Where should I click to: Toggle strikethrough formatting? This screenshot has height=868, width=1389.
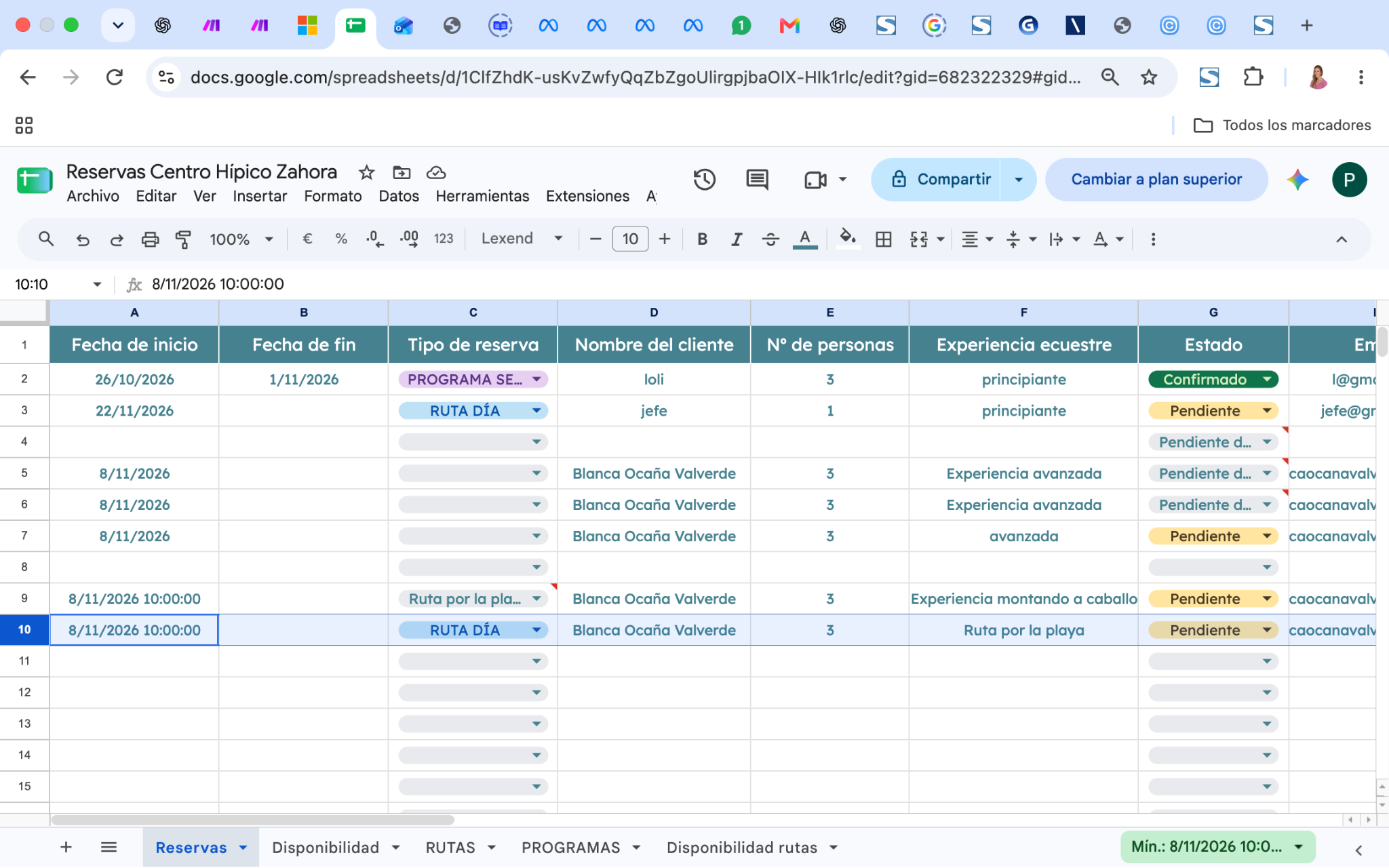[770, 239]
